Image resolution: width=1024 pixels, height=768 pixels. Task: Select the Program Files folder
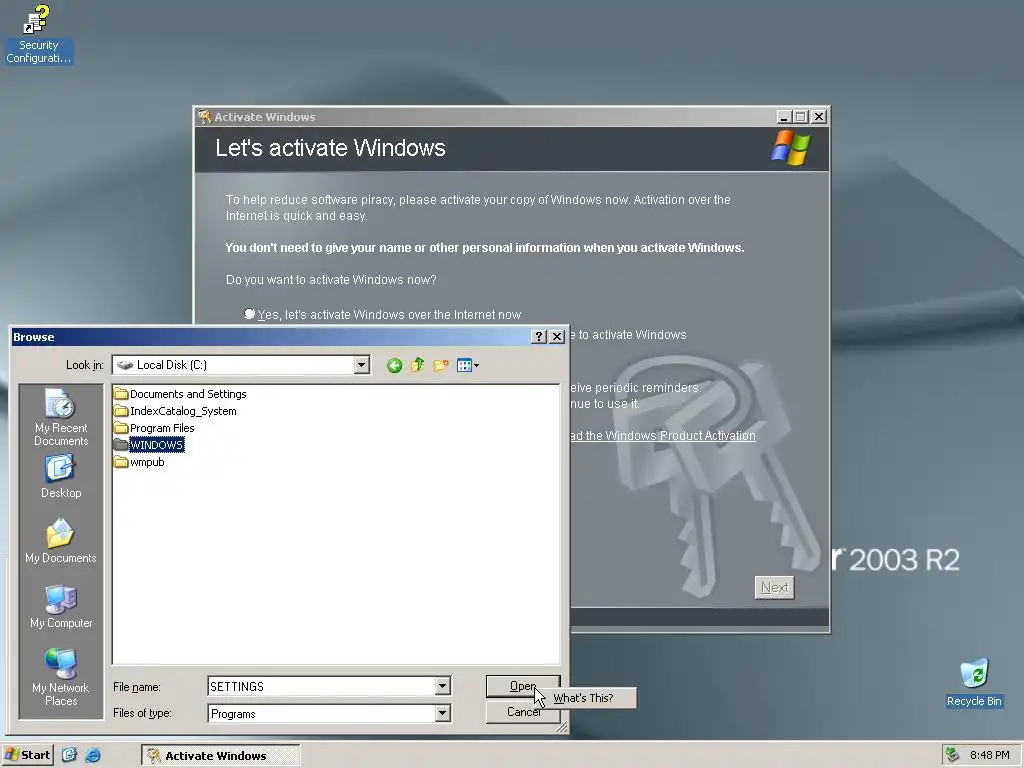tap(154, 428)
